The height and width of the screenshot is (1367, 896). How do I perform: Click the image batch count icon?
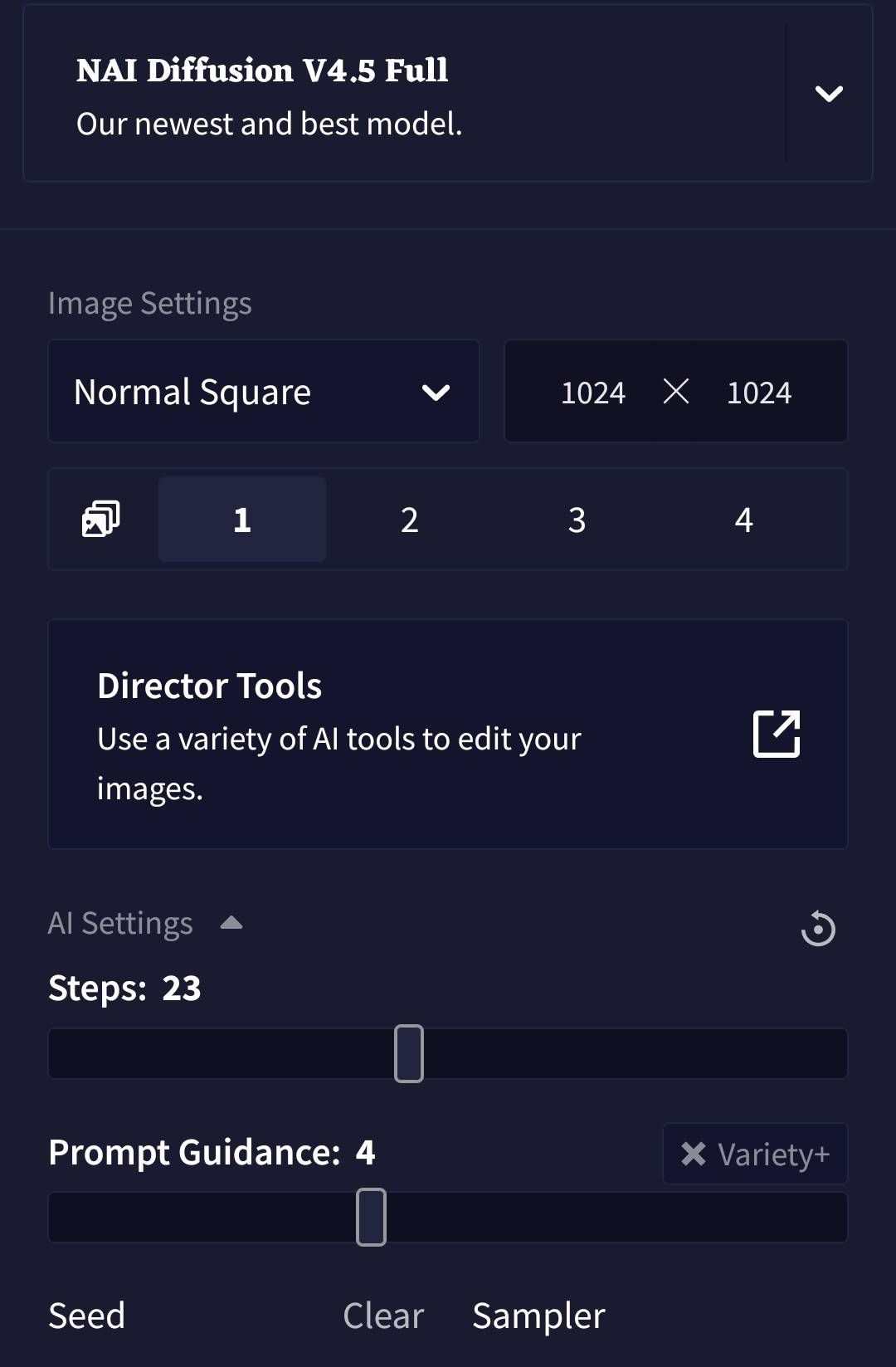tap(101, 519)
